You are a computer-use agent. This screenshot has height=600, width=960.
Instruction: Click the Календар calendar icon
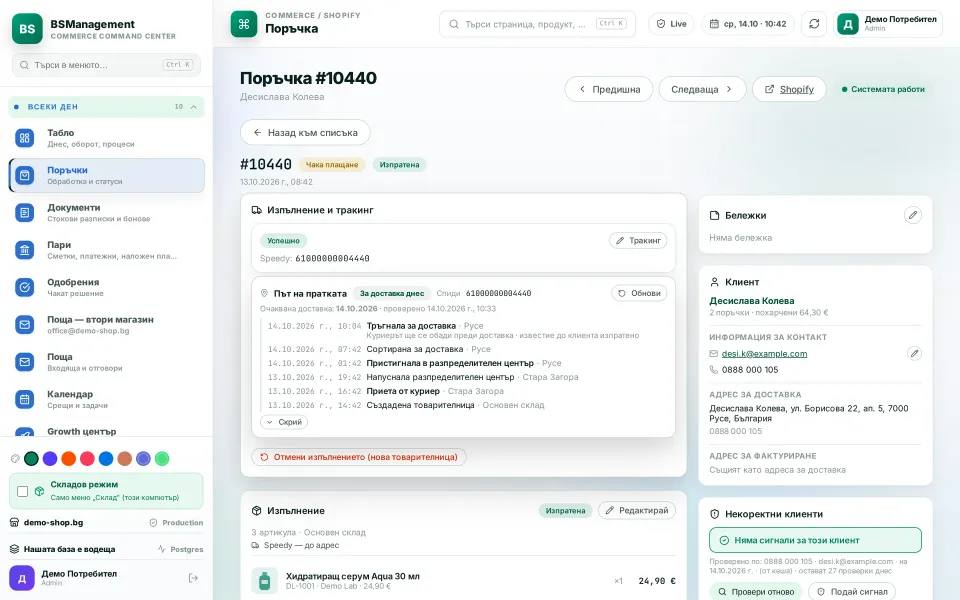click(24, 399)
